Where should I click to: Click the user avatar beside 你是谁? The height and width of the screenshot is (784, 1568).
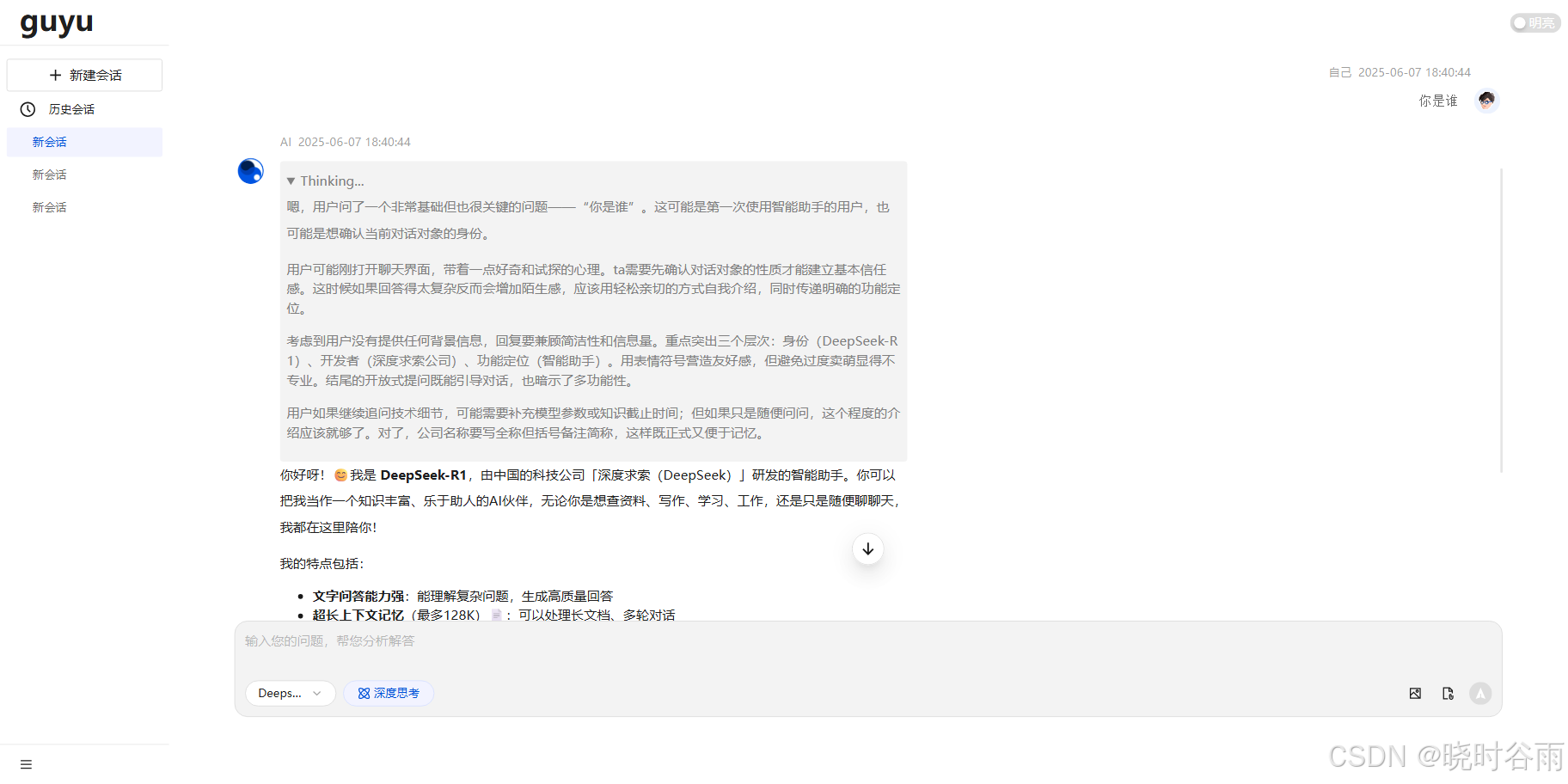coord(1486,101)
